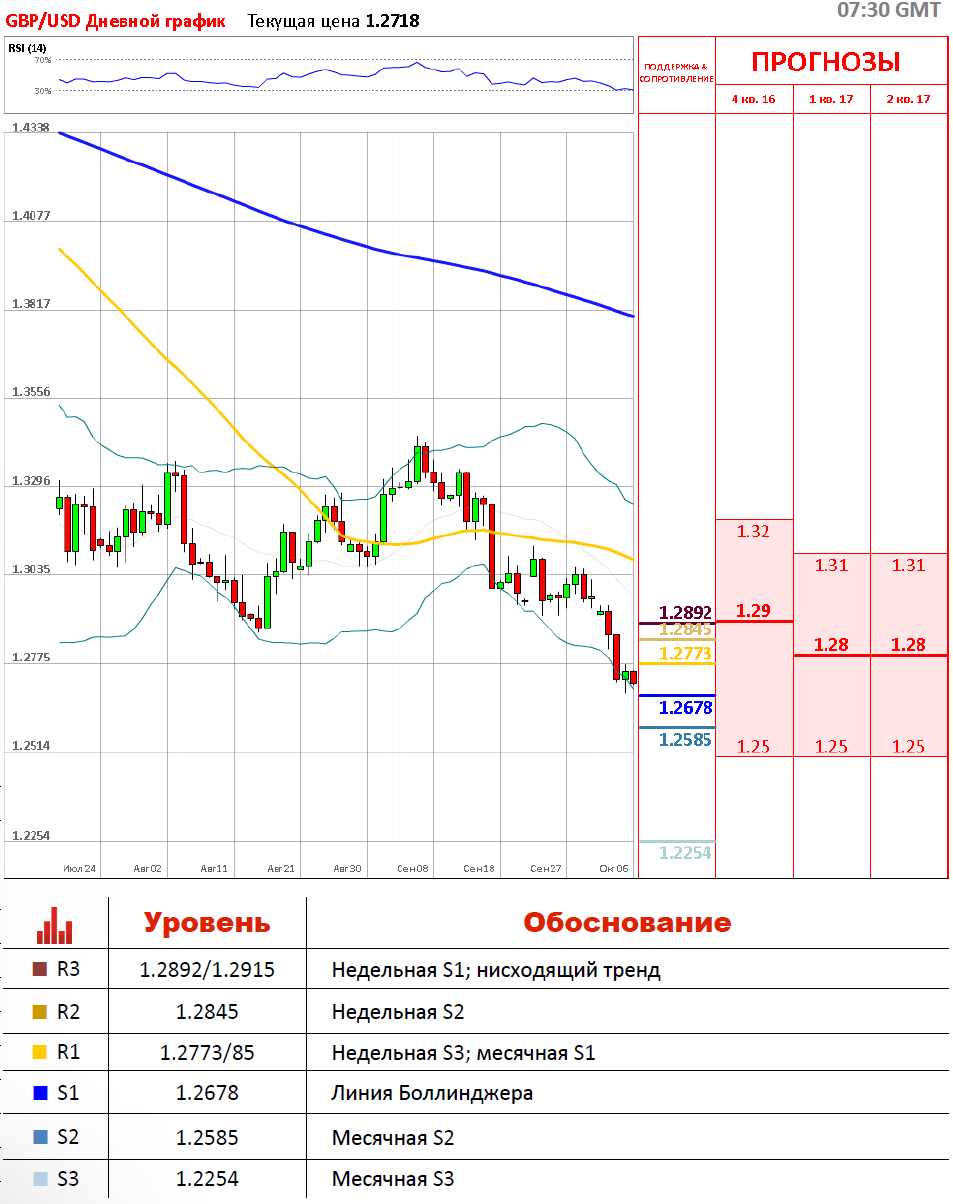The image size is (953, 1204).
Task: Click the 1.31 value under 2 кв. 17
Action: (x=909, y=565)
